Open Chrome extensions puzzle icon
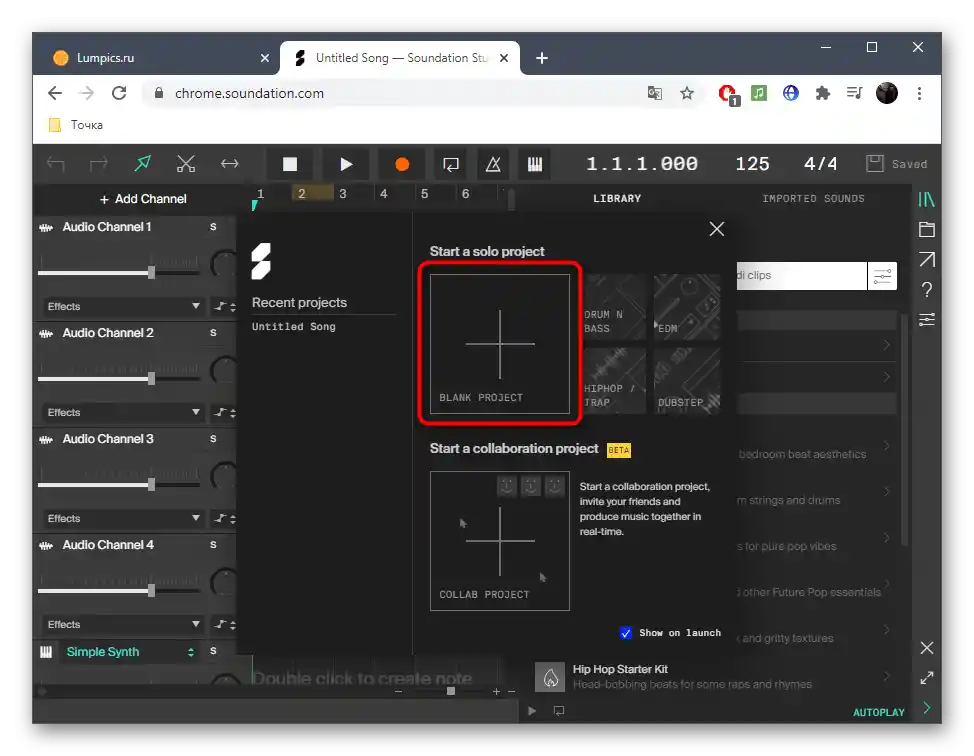 point(822,93)
